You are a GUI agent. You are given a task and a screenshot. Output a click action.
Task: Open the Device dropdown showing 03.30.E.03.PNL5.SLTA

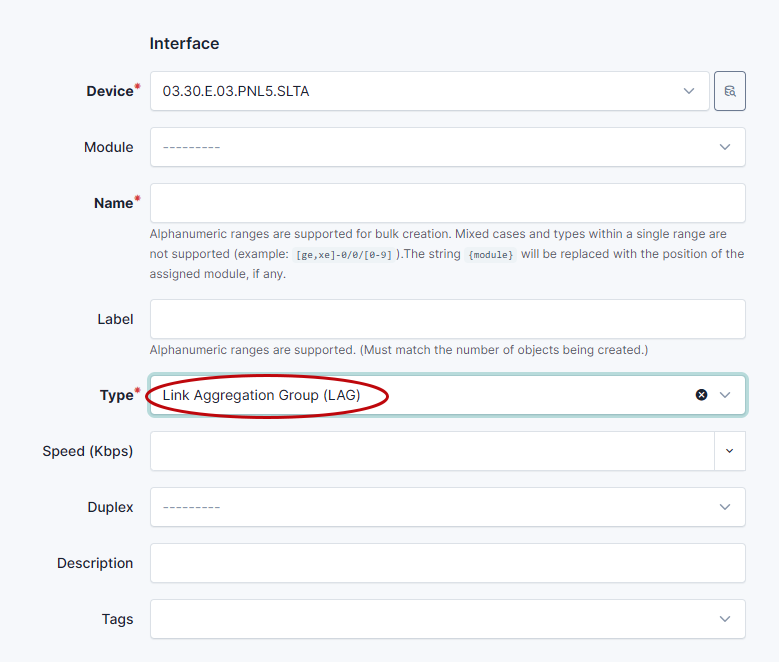(410, 91)
